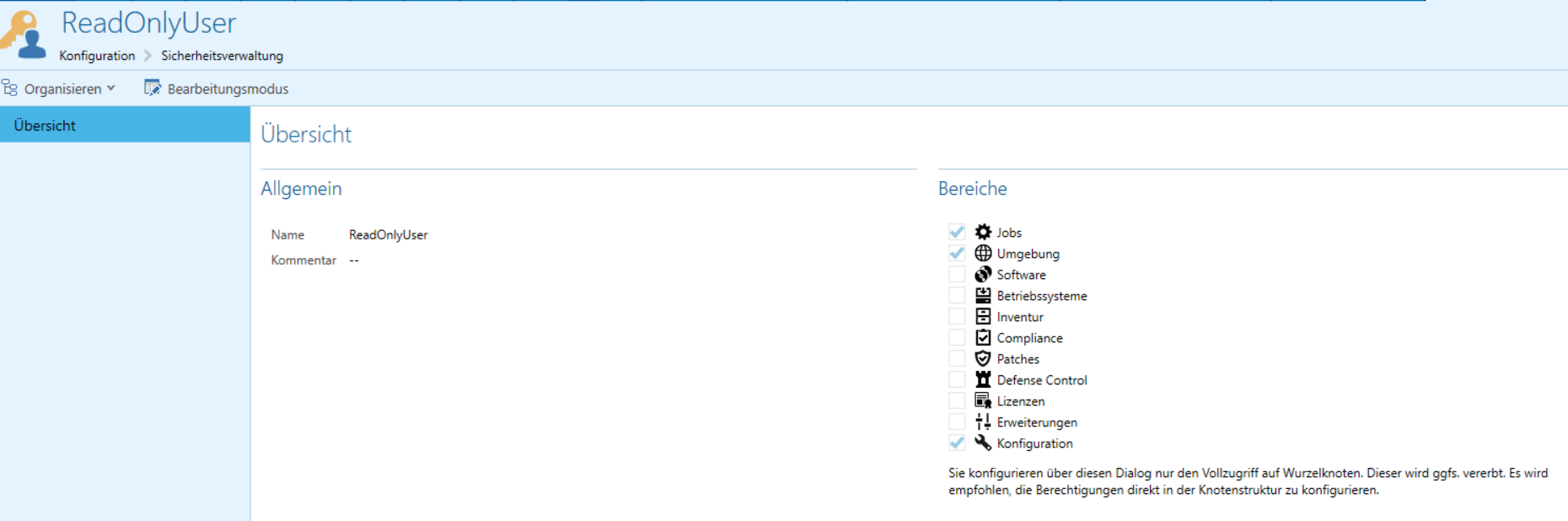Open the Organisieren dropdown menu
The width and height of the screenshot is (1568, 521).
tap(60, 89)
